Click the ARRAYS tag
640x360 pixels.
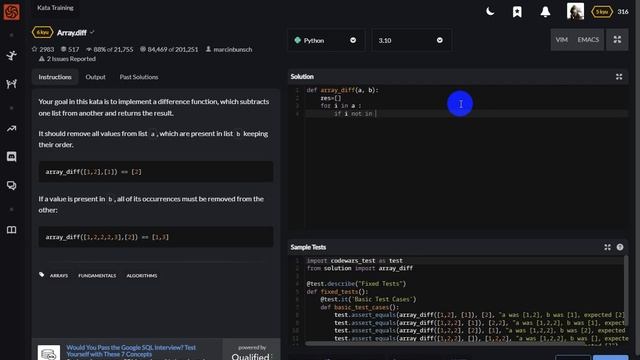point(59,276)
